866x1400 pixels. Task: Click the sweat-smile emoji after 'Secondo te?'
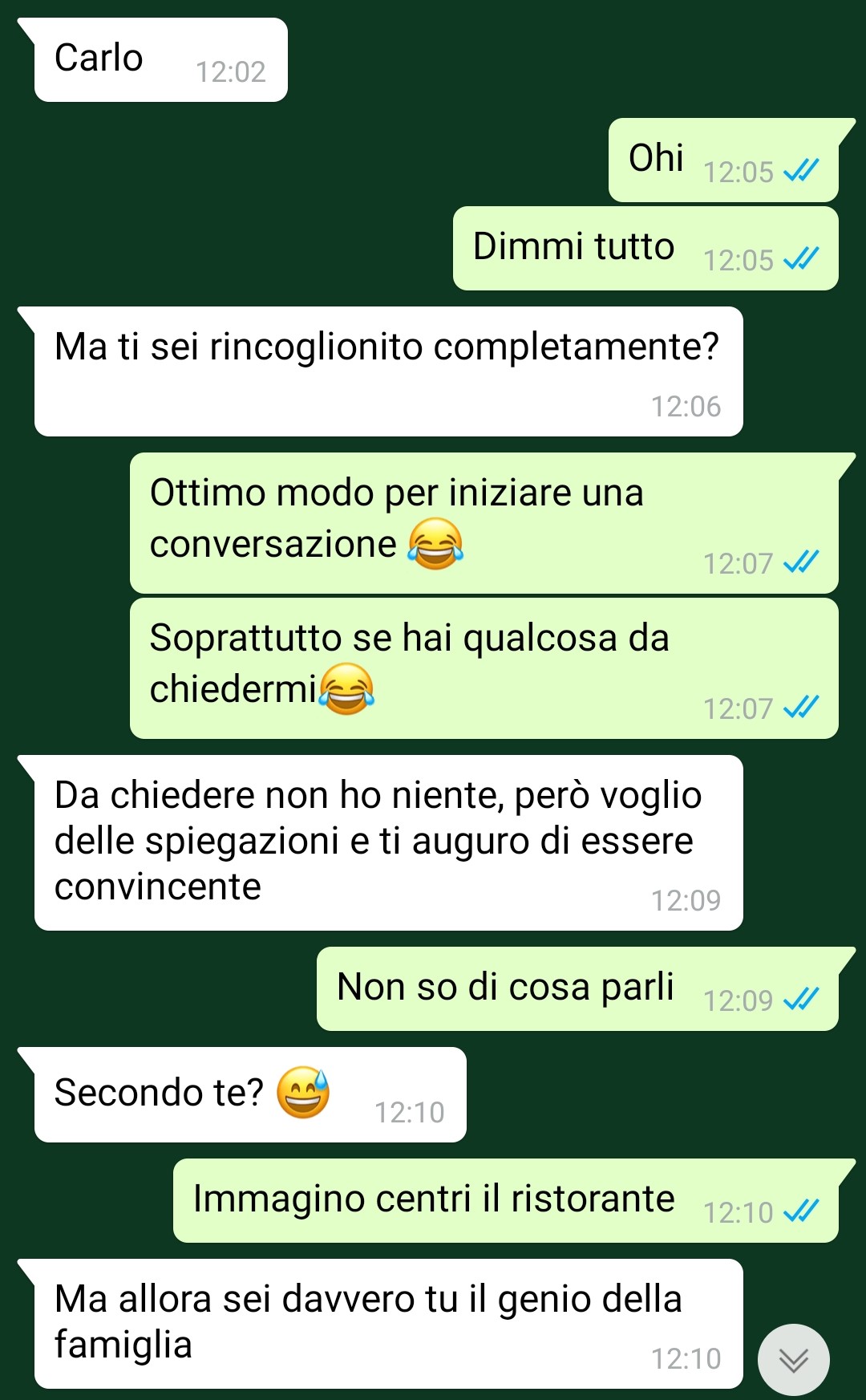pos(303,1092)
